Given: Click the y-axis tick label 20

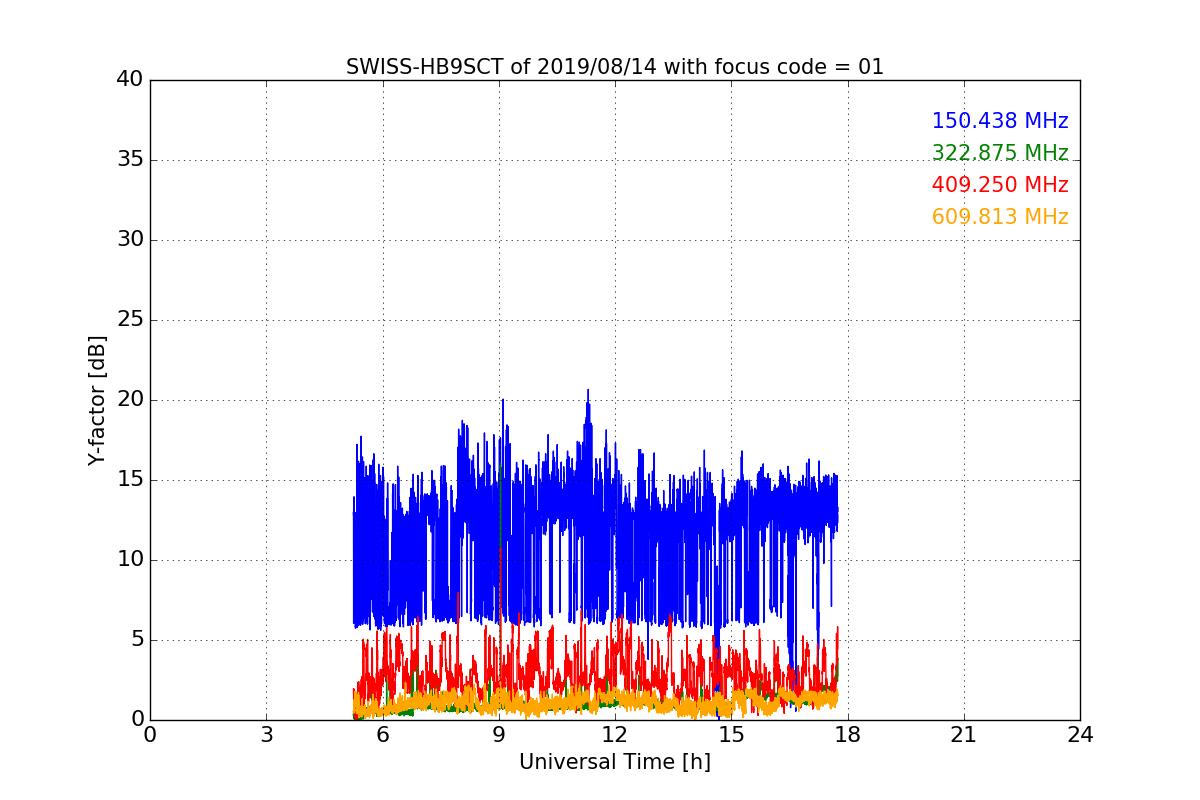Looking at the screenshot, I should (x=130, y=400).
